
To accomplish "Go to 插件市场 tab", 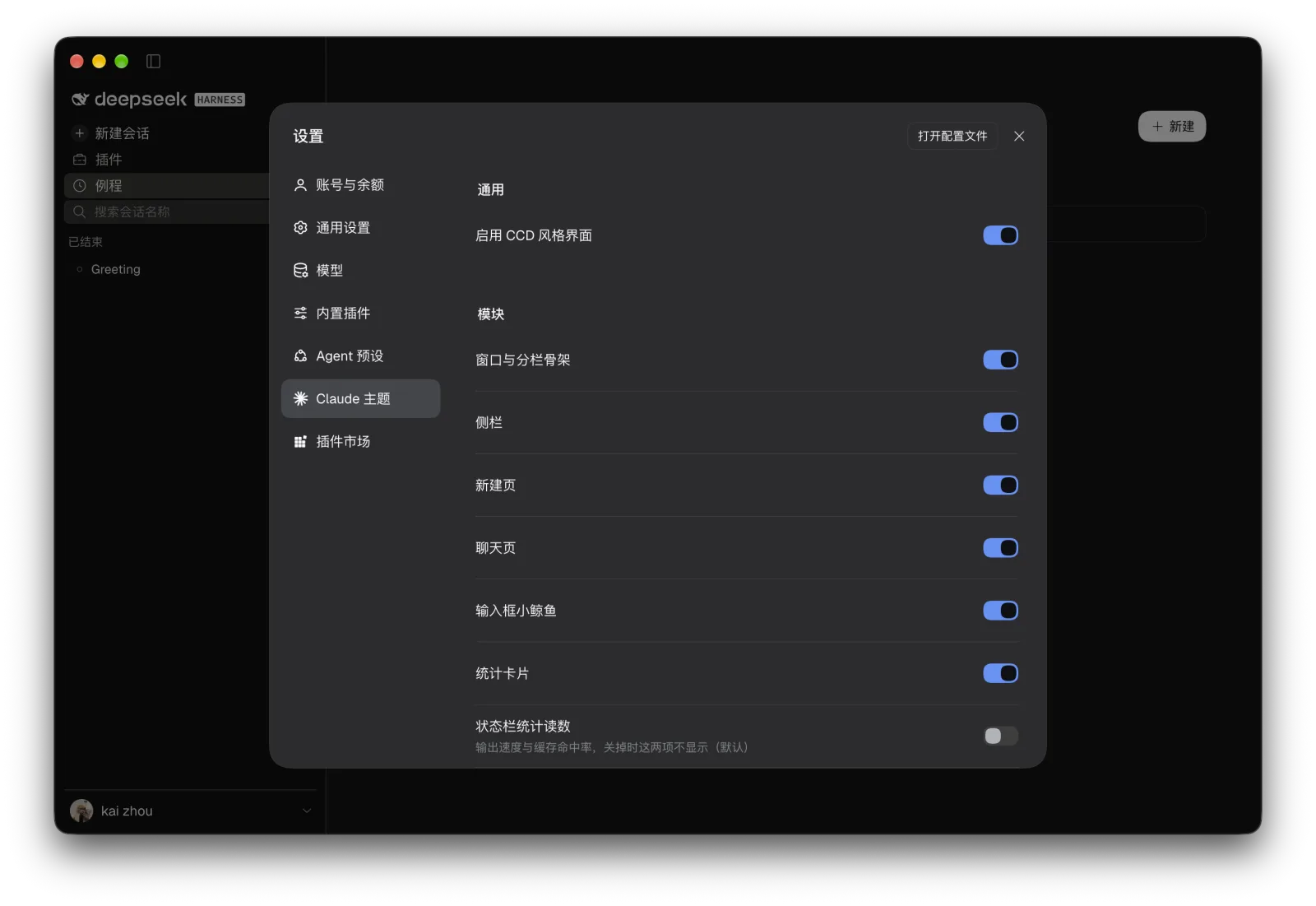I will coord(360,442).
